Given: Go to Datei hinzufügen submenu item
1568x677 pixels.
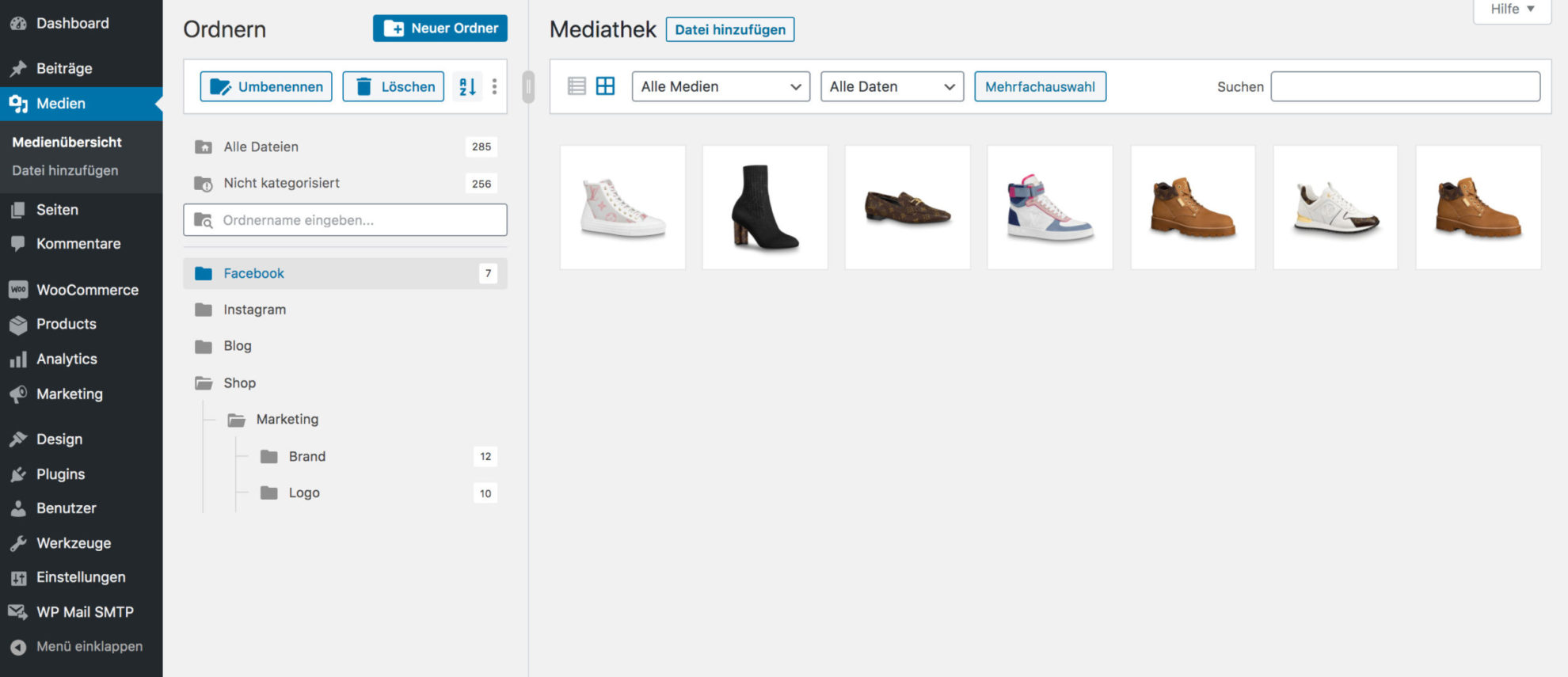Looking at the screenshot, I should click(65, 170).
